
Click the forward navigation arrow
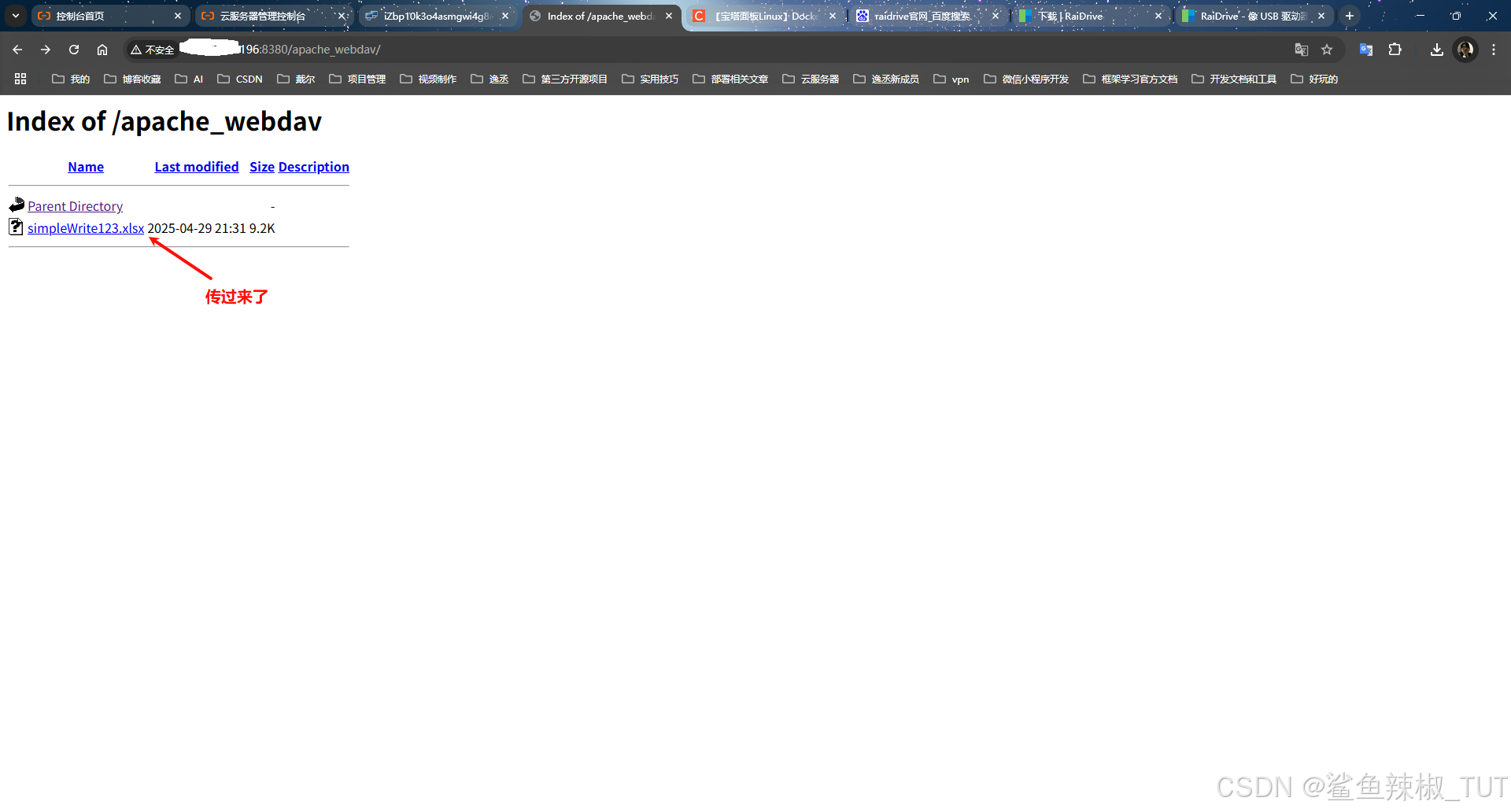pos(45,49)
